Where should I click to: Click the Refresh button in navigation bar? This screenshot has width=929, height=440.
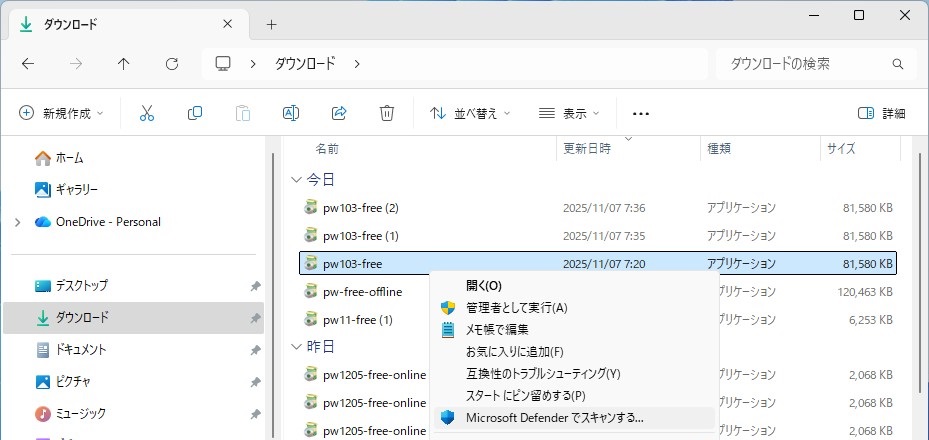point(172,64)
